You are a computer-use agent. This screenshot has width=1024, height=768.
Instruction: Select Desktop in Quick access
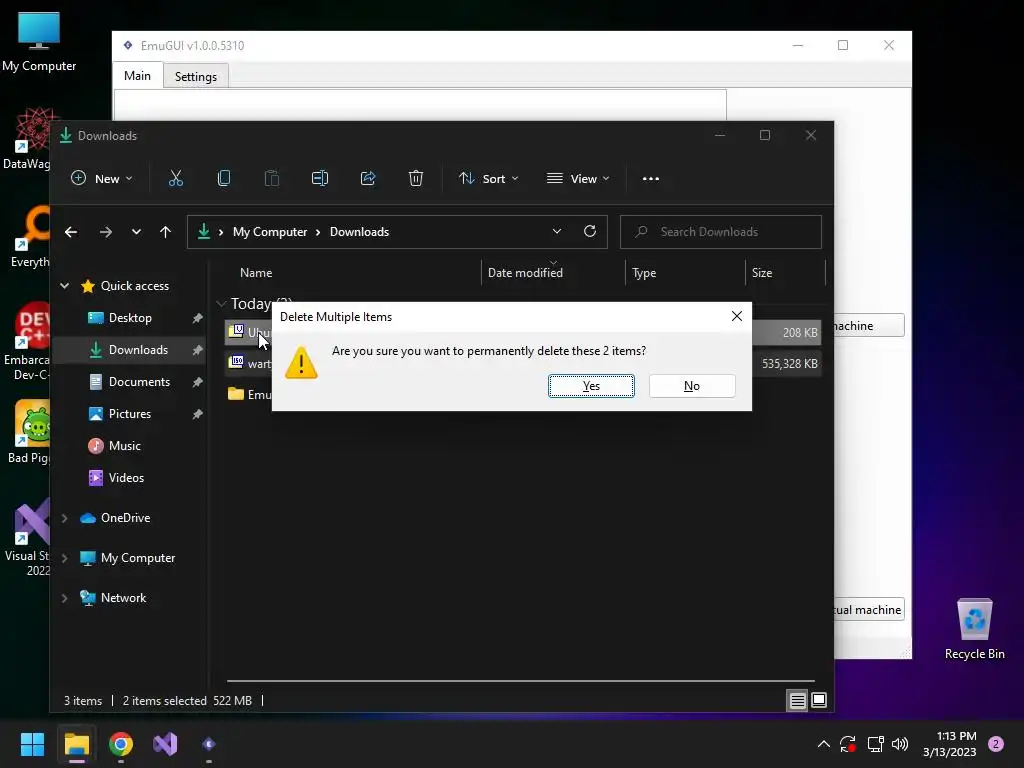(130, 318)
